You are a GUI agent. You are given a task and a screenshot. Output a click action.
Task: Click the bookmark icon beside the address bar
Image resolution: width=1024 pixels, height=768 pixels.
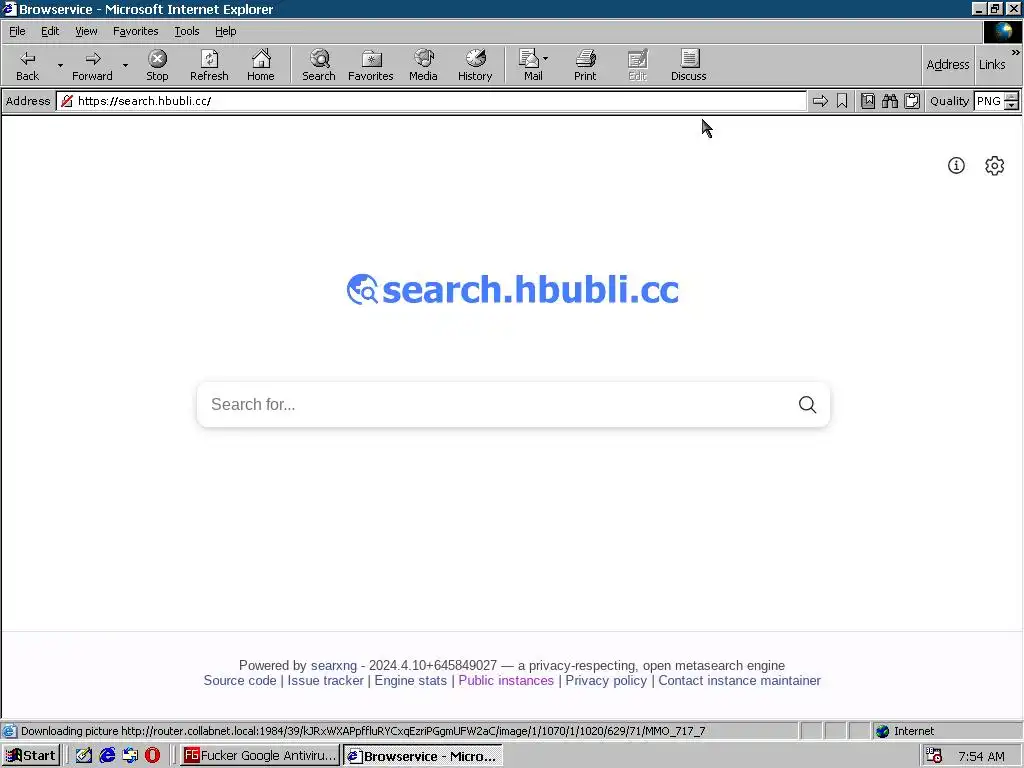[842, 101]
